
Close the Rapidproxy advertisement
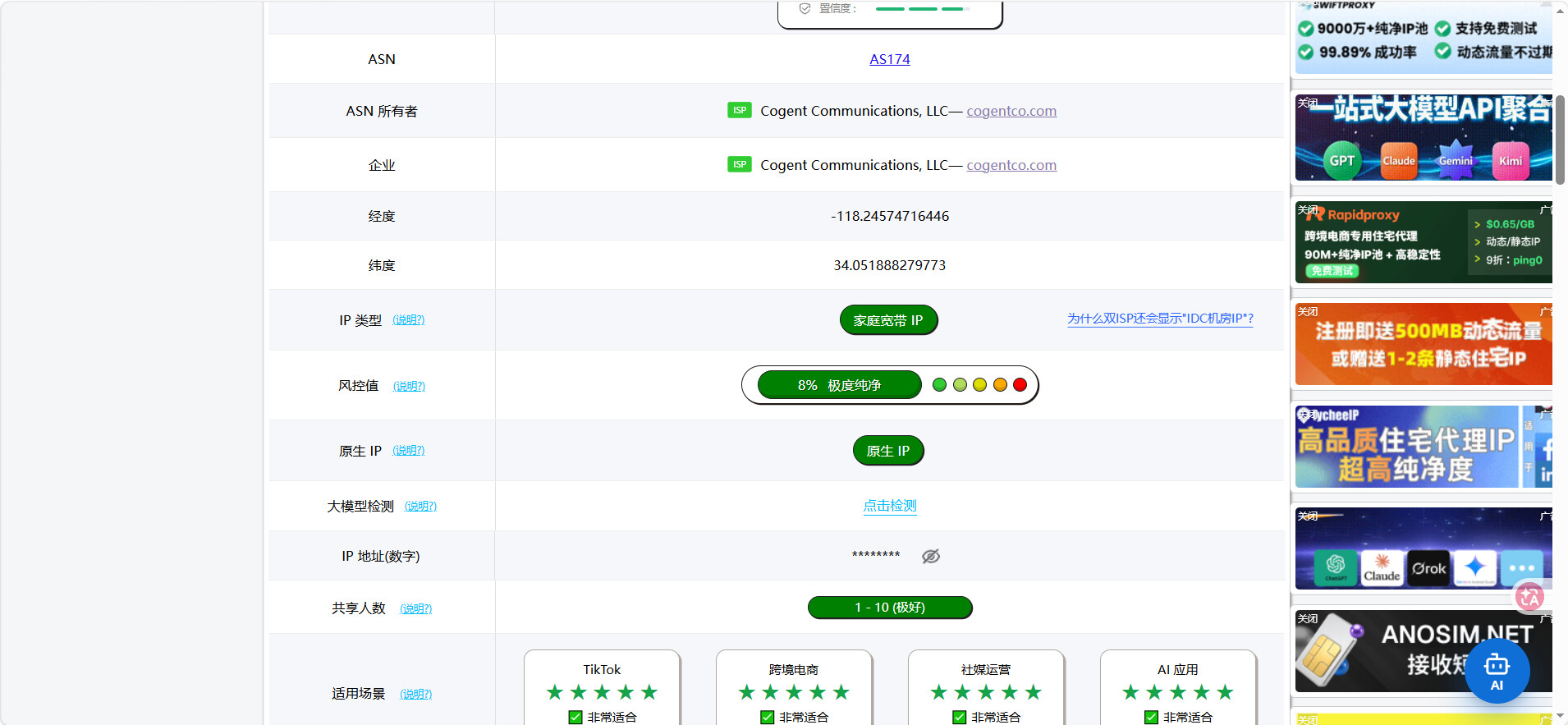tap(1308, 209)
